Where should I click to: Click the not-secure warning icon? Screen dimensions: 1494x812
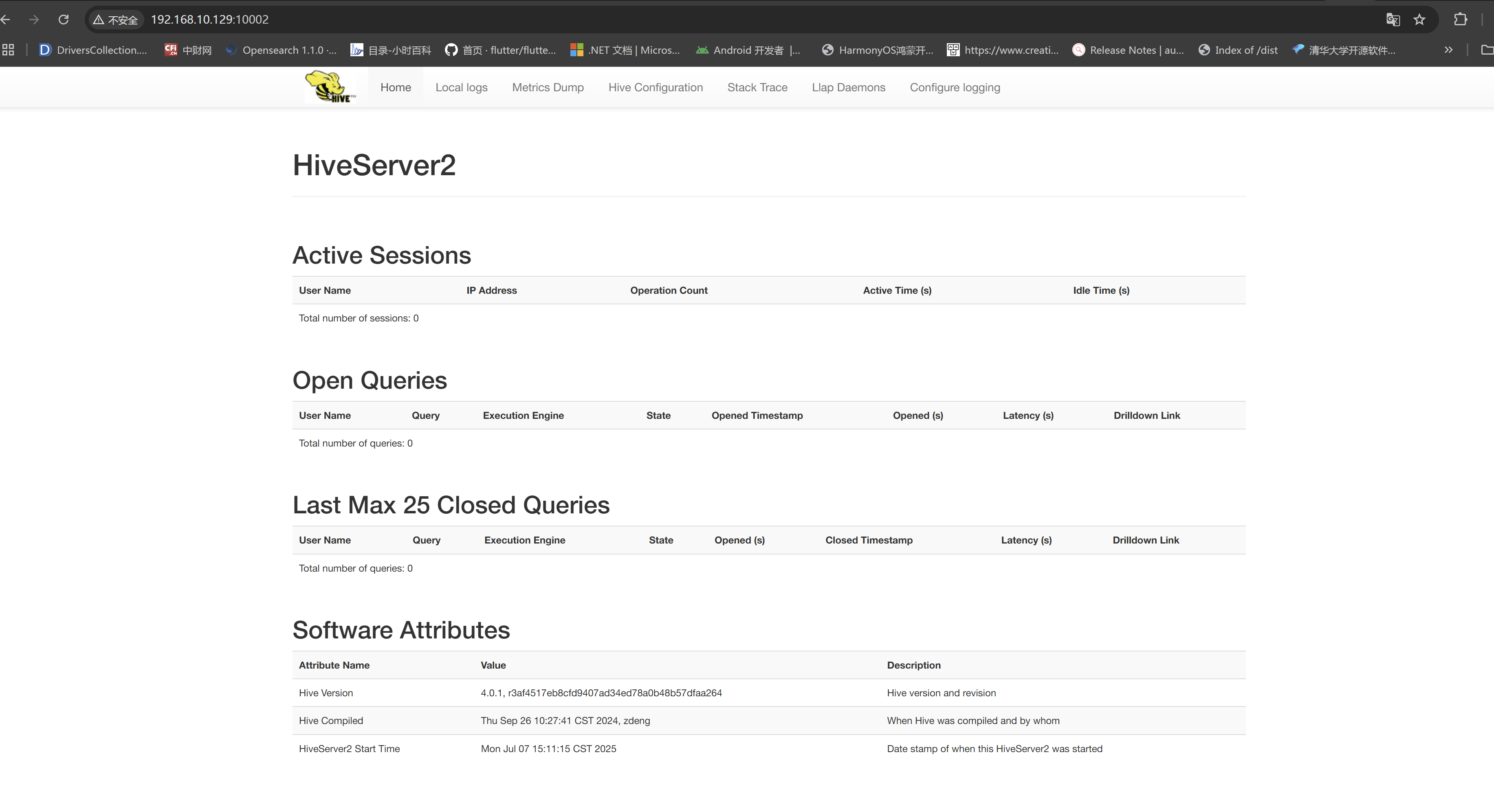point(99,20)
